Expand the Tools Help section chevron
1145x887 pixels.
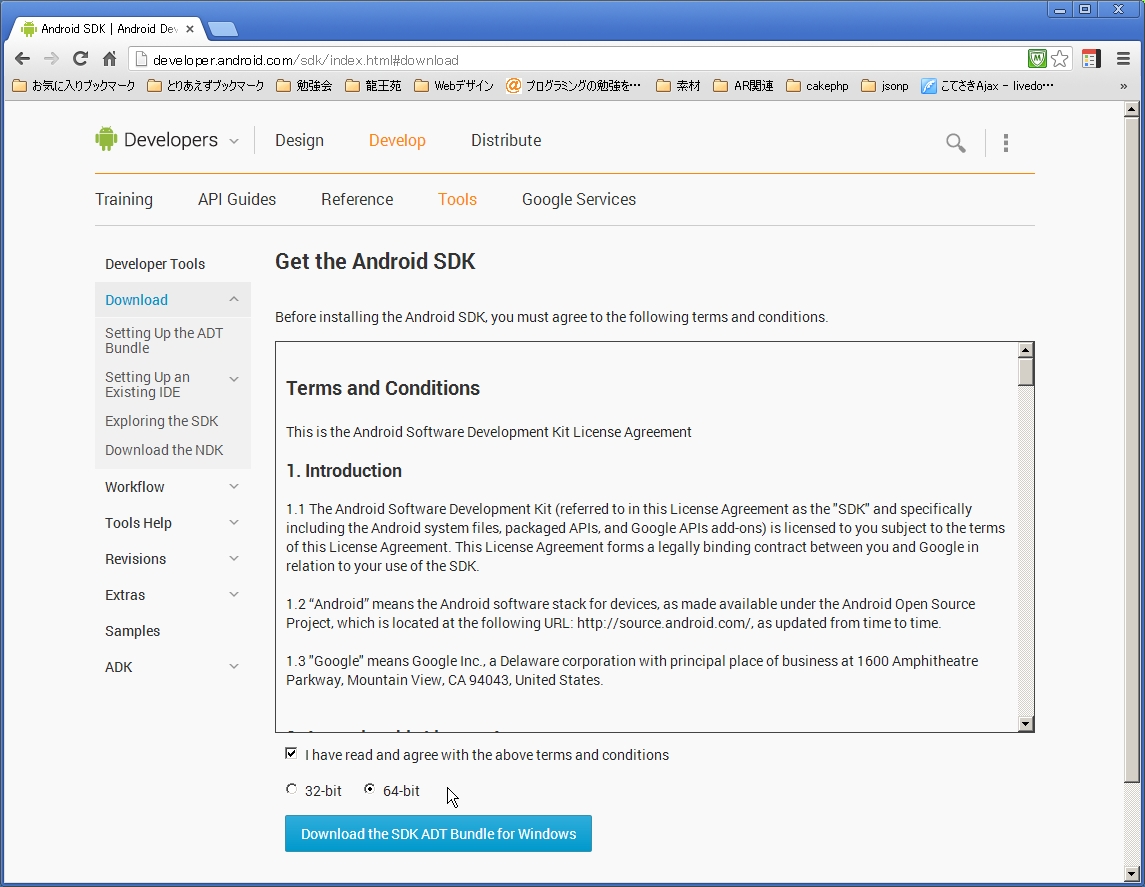pyautogui.click(x=234, y=522)
